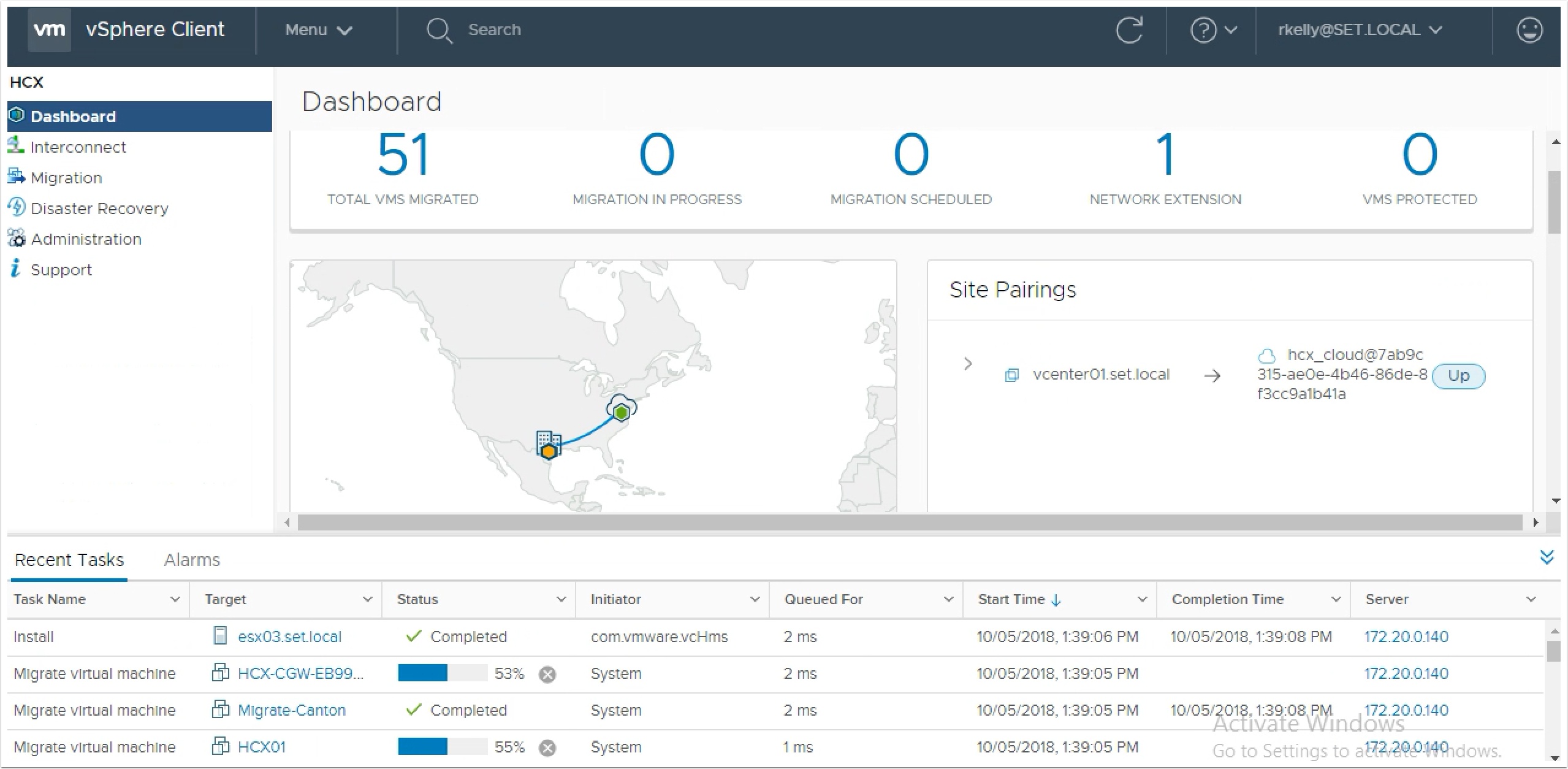
Task: Open the Completion Time column filter dropdown
Action: tap(1336, 599)
